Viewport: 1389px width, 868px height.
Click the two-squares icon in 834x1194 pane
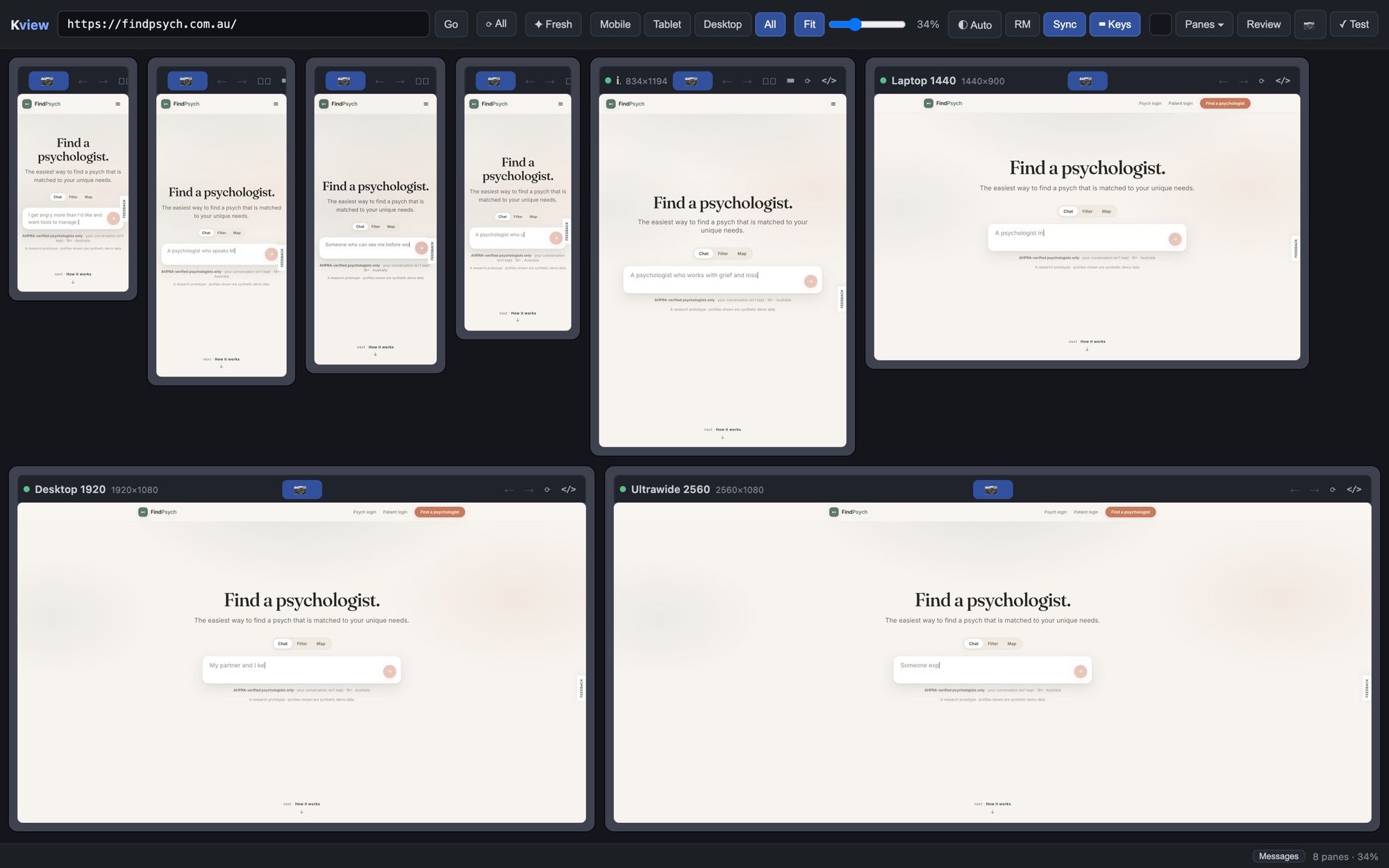769,81
